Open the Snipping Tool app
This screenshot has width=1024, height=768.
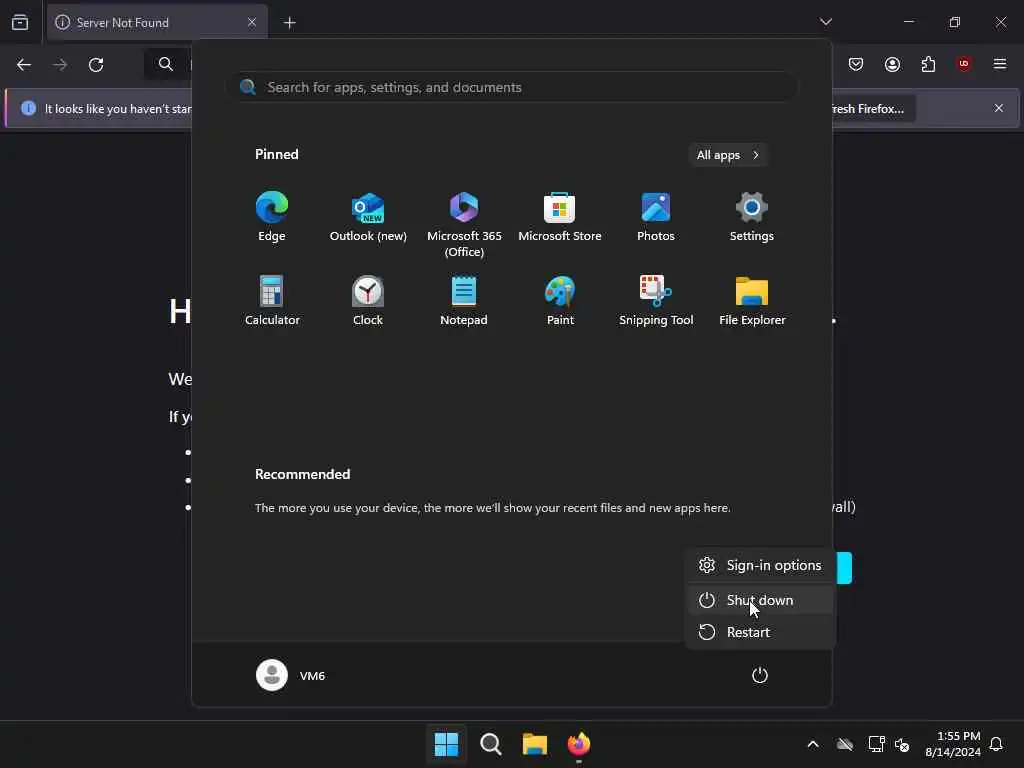pyautogui.click(x=656, y=300)
